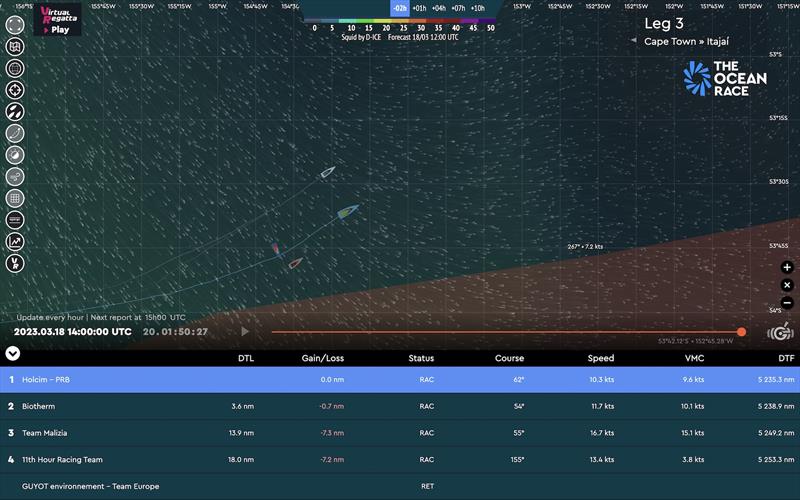
Task: Toggle the grid overlay icon
Action: tap(15, 198)
